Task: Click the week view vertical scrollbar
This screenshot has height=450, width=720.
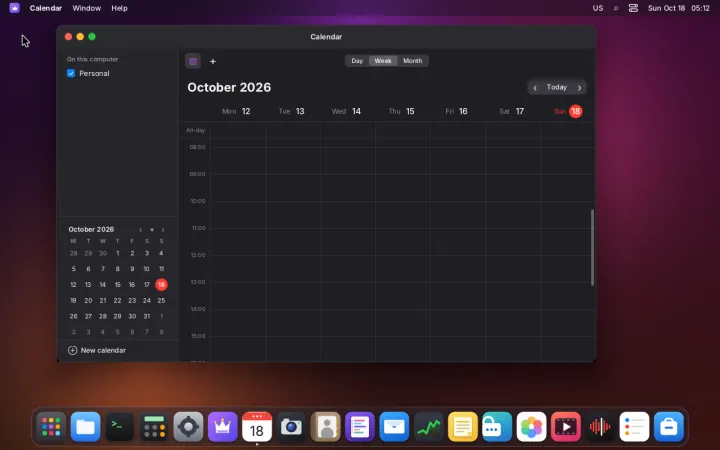Action: (x=592, y=248)
